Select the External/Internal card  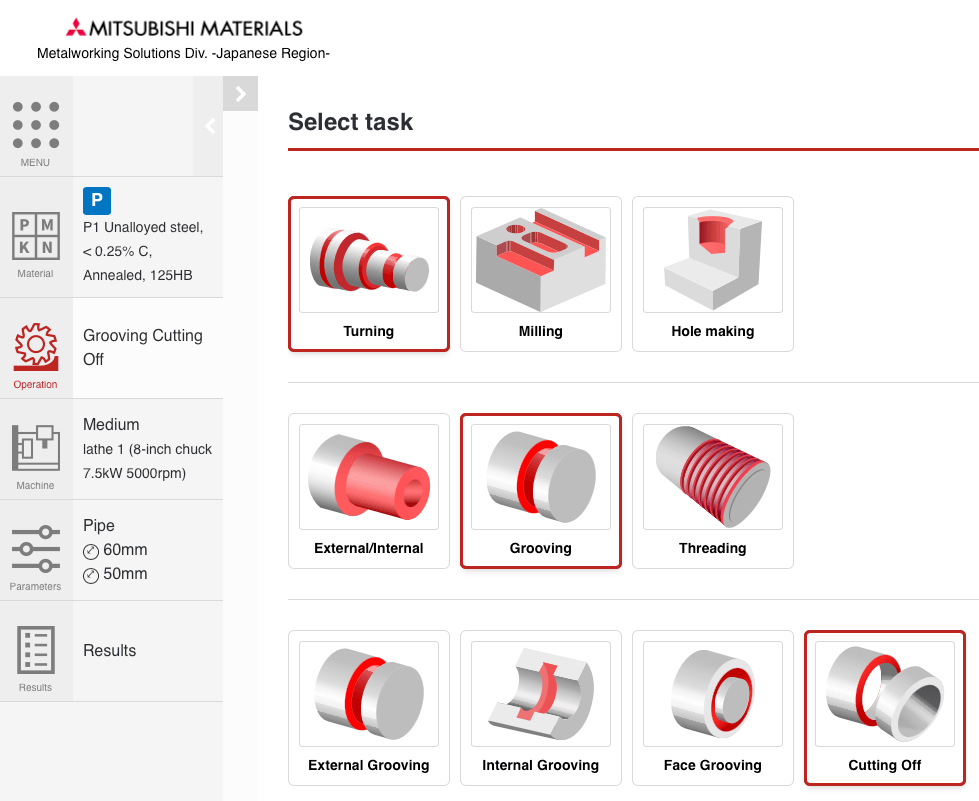tap(368, 491)
